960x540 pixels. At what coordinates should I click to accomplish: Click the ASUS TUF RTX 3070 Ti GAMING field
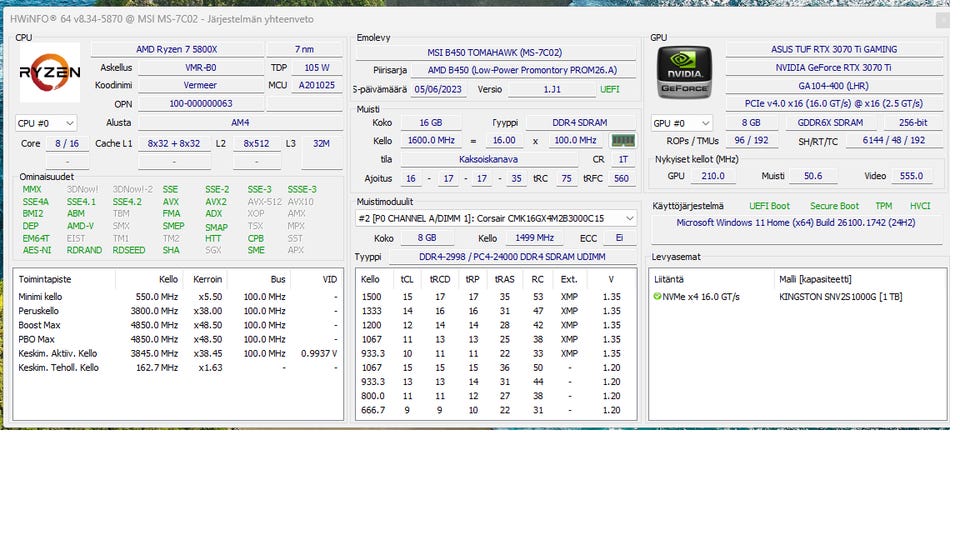coord(833,49)
